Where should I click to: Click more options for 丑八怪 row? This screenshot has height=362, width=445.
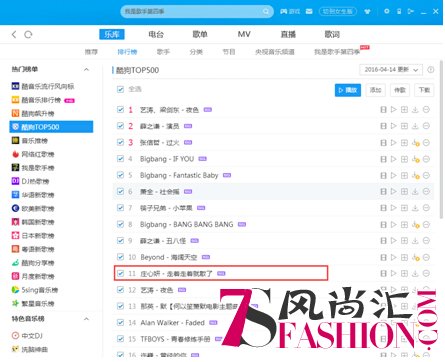tap(426, 241)
